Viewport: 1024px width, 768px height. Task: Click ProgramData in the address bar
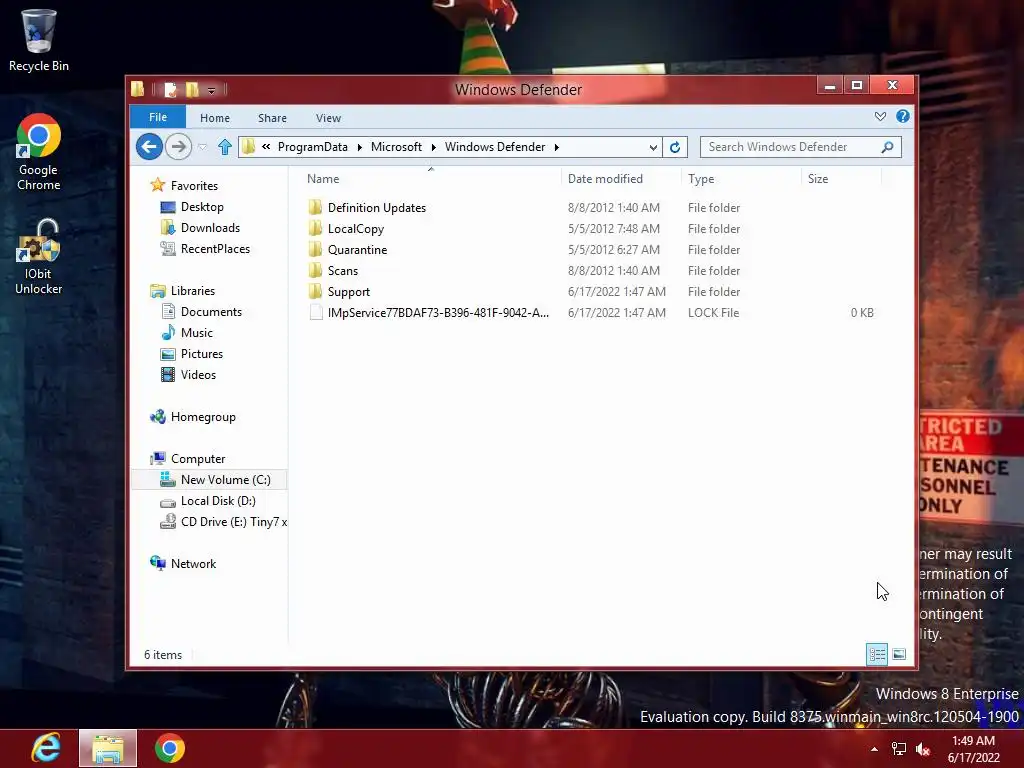312,147
